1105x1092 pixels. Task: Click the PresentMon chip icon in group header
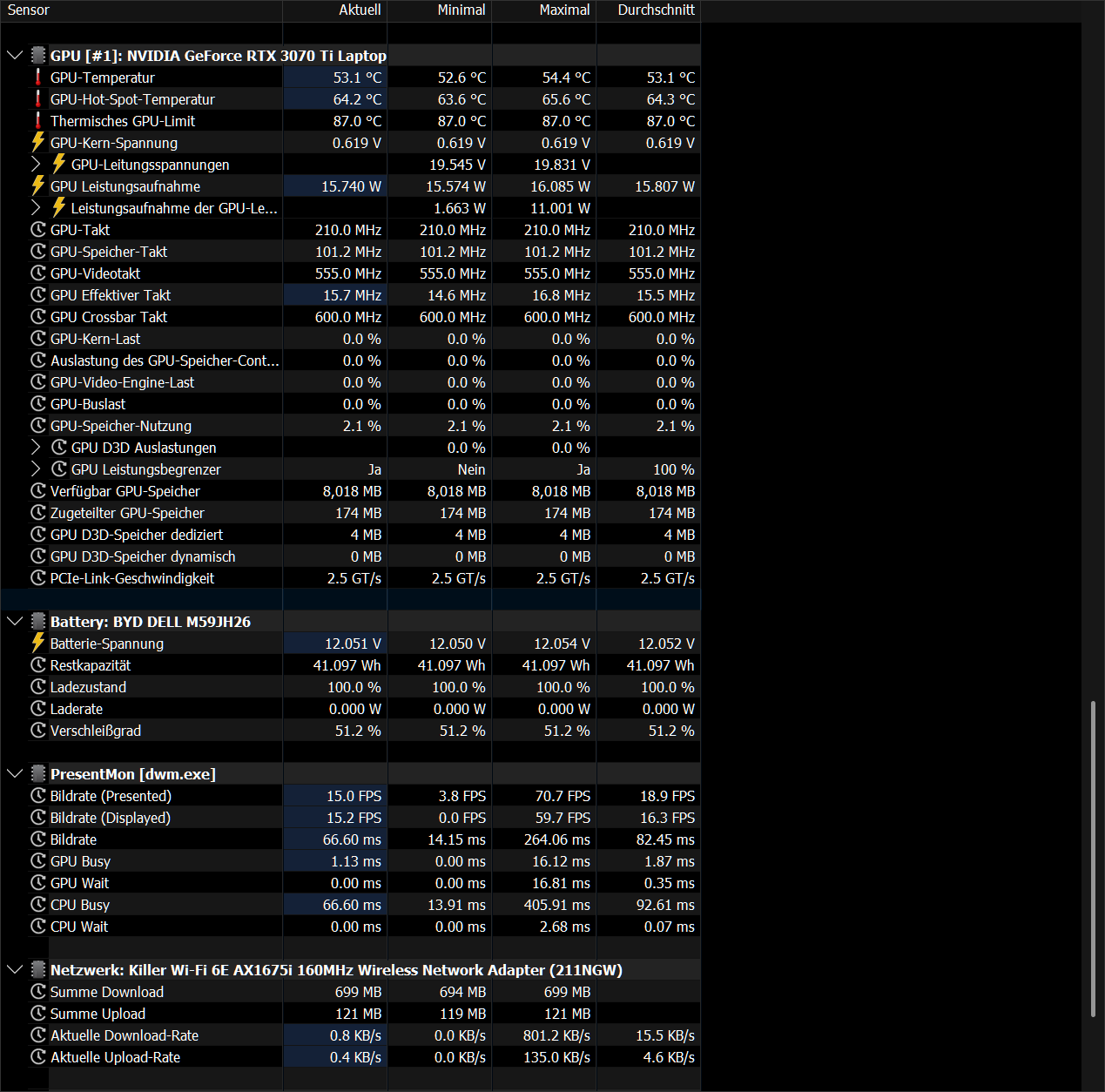(x=38, y=774)
